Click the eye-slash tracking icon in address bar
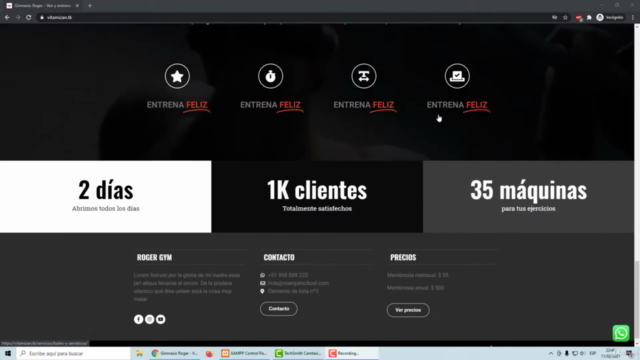The height and width of the screenshot is (360, 640). click(554, 17)
